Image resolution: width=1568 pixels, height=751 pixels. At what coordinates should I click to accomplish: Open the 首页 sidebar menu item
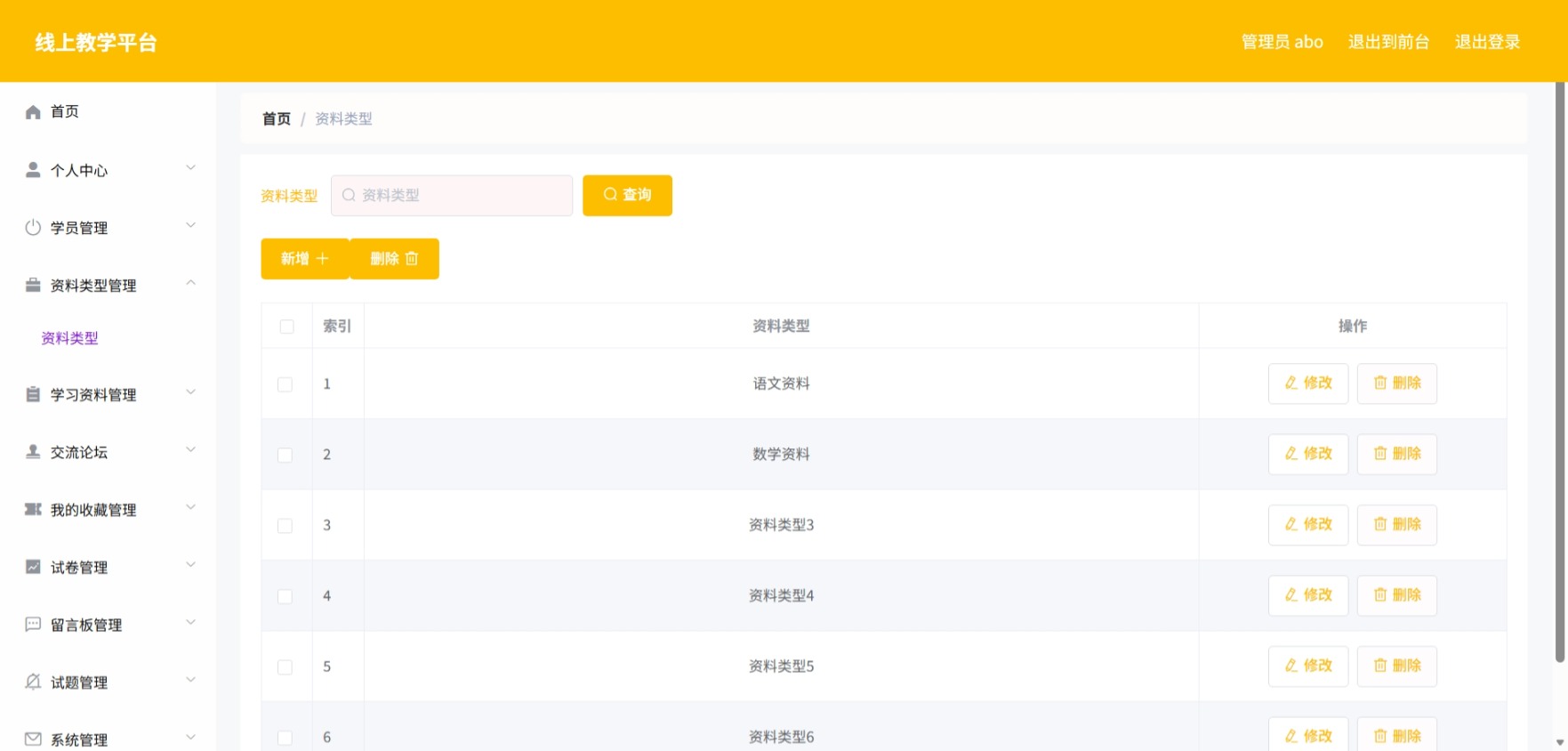tap(108, 111)
